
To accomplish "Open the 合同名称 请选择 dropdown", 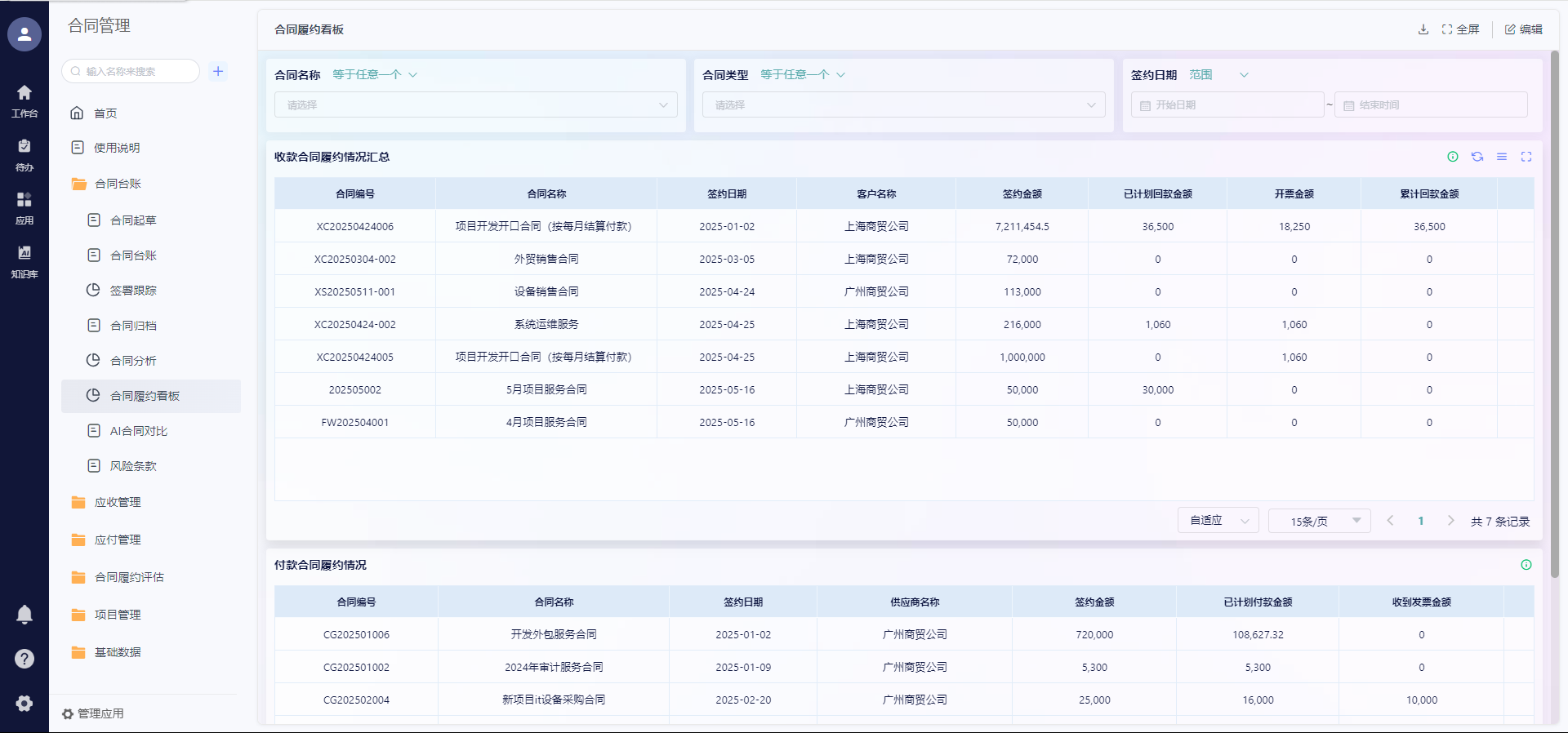I will click(x=476, y=105).
